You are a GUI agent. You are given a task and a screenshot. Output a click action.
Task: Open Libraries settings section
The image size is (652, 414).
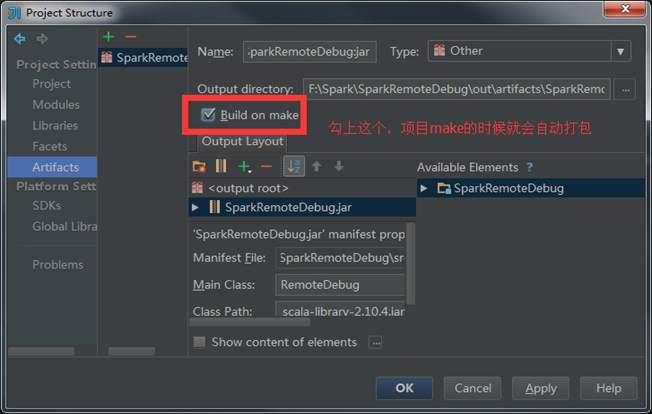55,126
